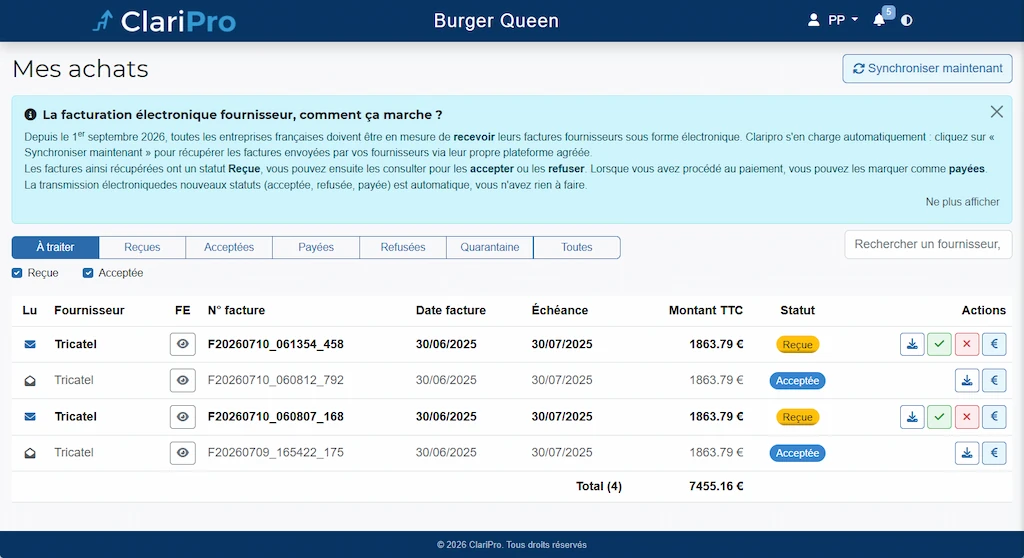Accept invoice F20260710_060807_168 with green checkmark

(939, 417)
